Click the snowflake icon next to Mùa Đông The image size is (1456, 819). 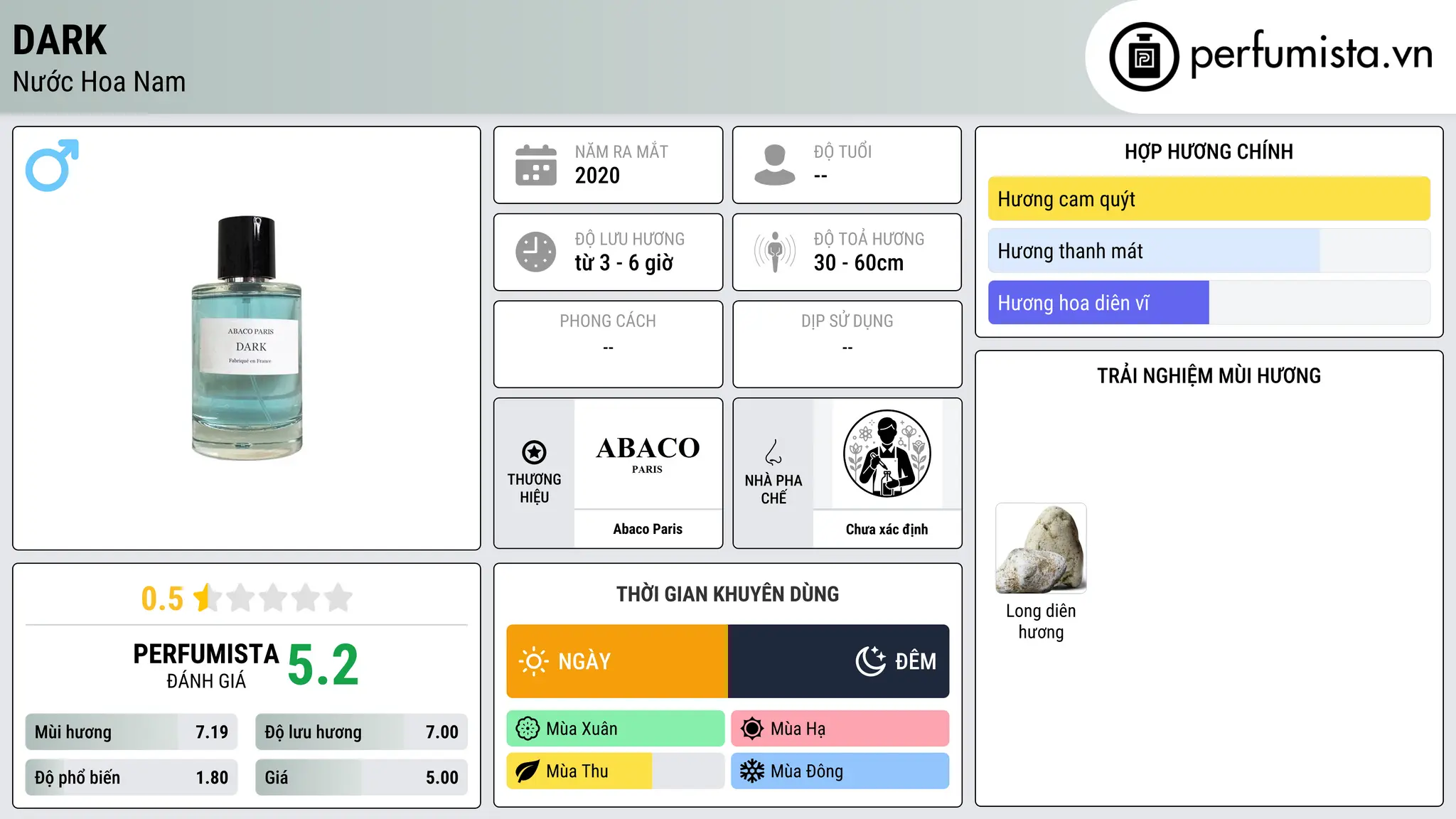752,771
